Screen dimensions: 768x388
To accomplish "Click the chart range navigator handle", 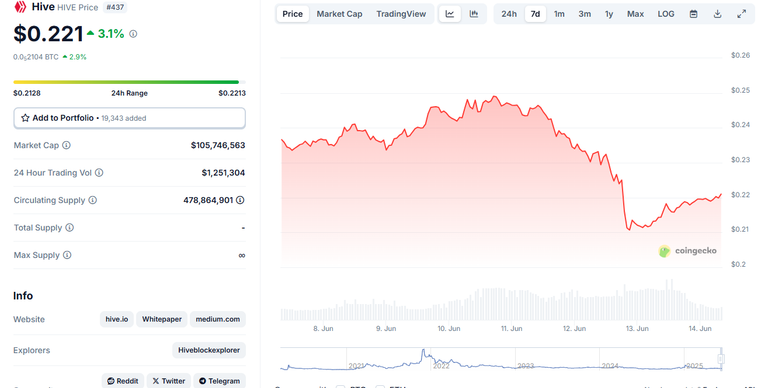I will tap(720, 359).
